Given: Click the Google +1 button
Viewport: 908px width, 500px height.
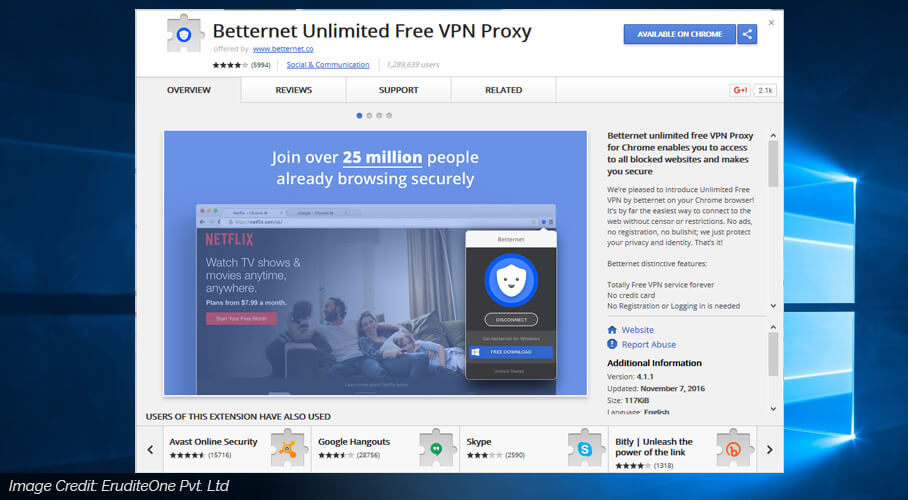Looking at the screenshot, I should [740, 90].
